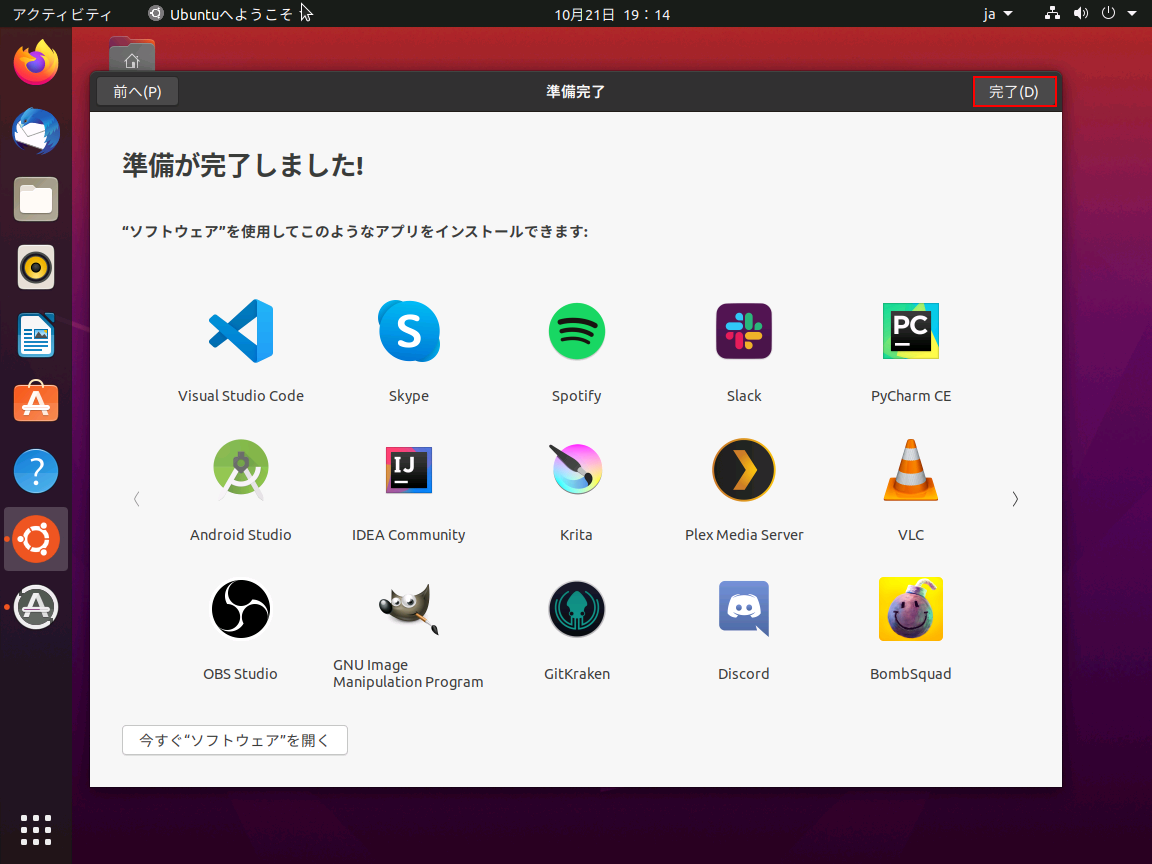The height and width of the screenshot is (864, 1152).
Task: Click the BombSquad label text
Action: [x=911, y=674]
